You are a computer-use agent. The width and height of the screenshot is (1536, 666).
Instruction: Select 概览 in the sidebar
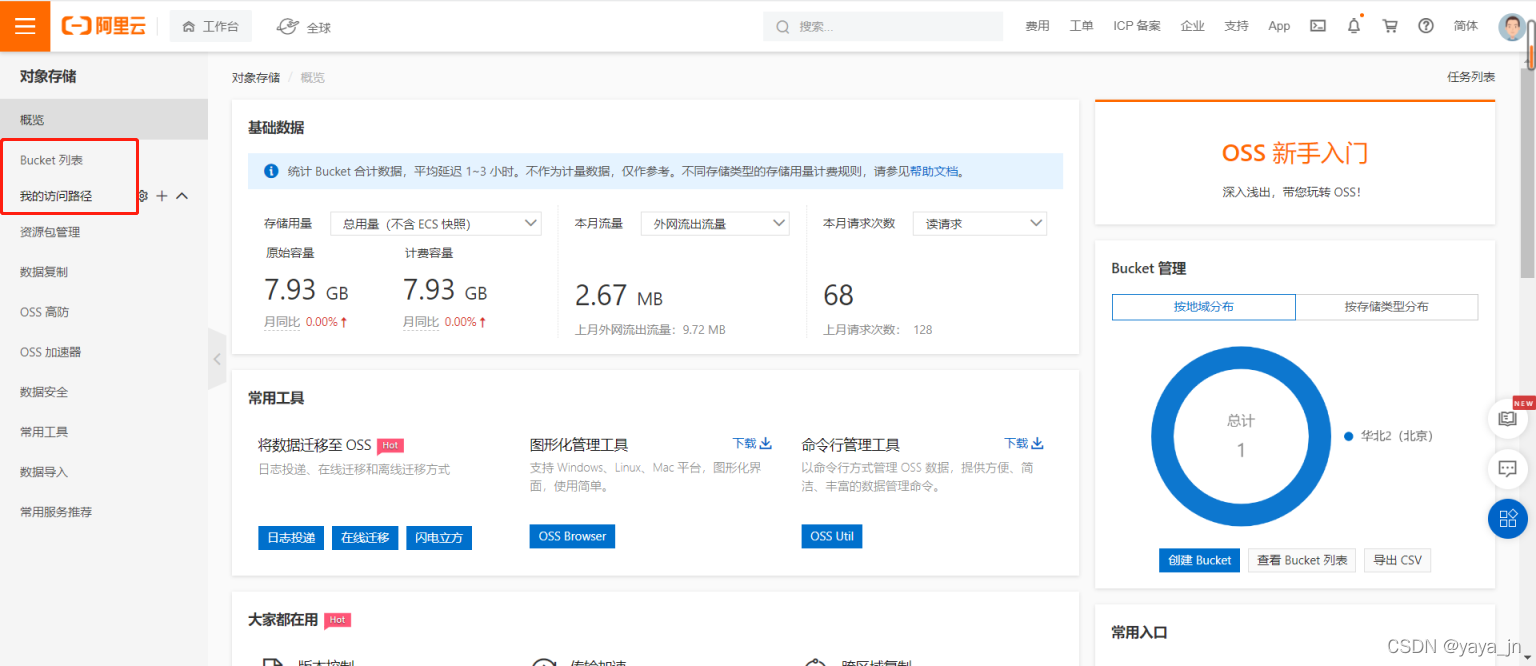104,120
